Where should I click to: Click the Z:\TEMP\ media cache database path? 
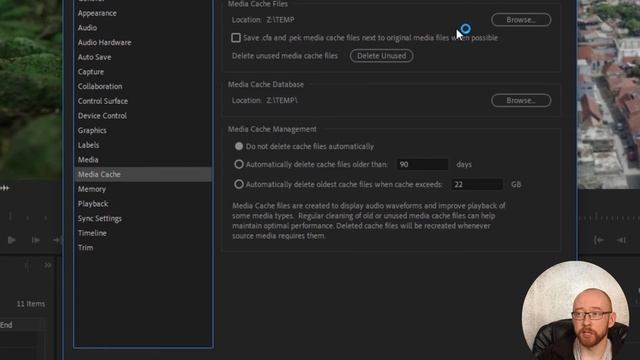282,100
